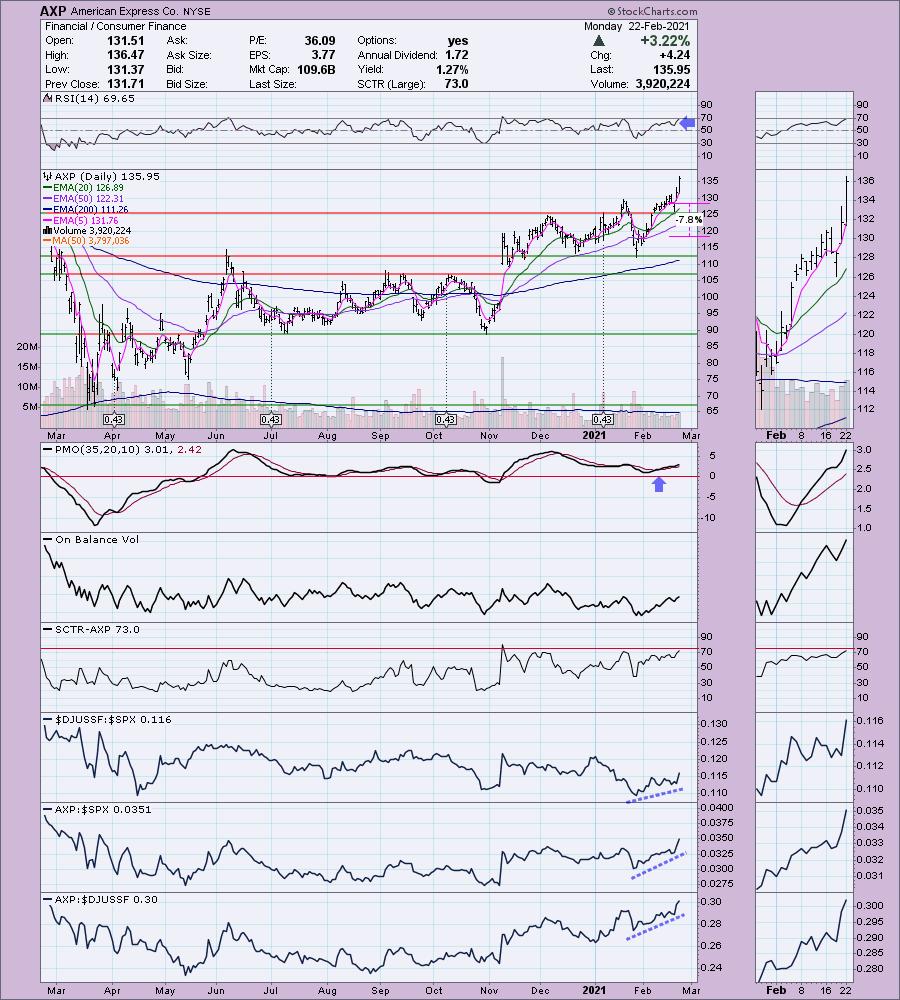Click the 135 price axis label on main chart
This screenshot has height=1000, width=900.
pyautogui.click(x=710, y=180)
